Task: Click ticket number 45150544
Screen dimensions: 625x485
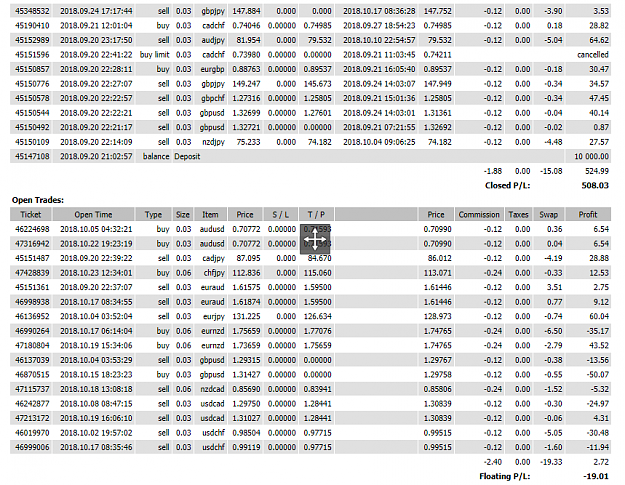Action: (32, 113)
